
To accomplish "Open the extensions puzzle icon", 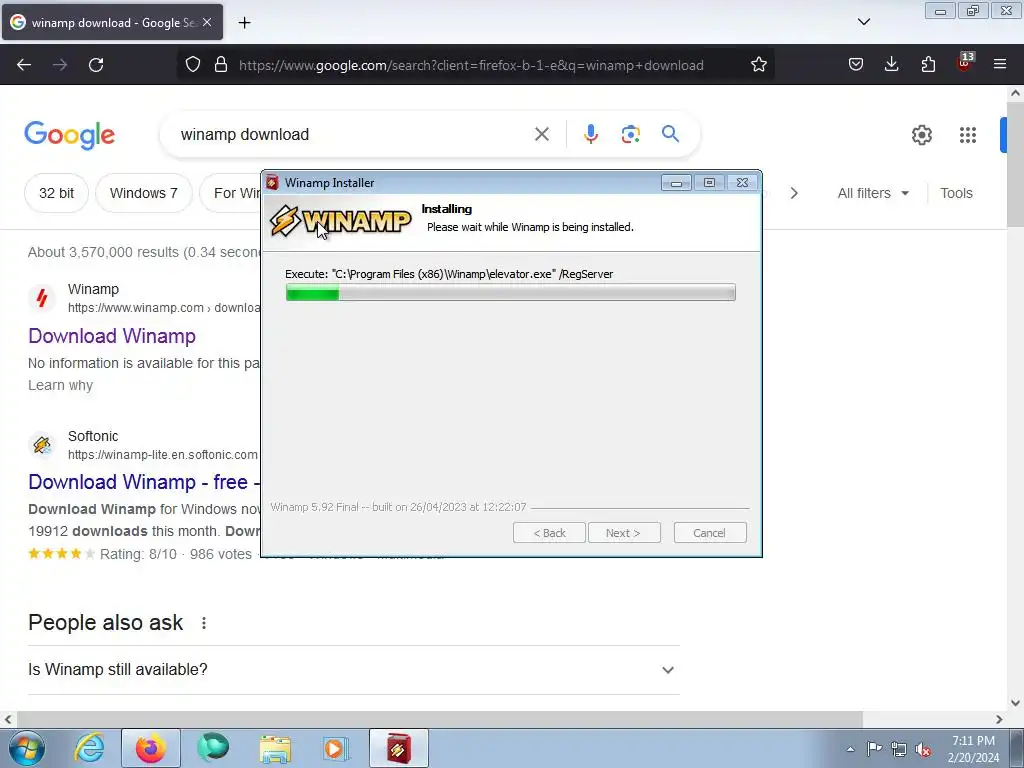I will pyautogui.click(x=928, y=65).
